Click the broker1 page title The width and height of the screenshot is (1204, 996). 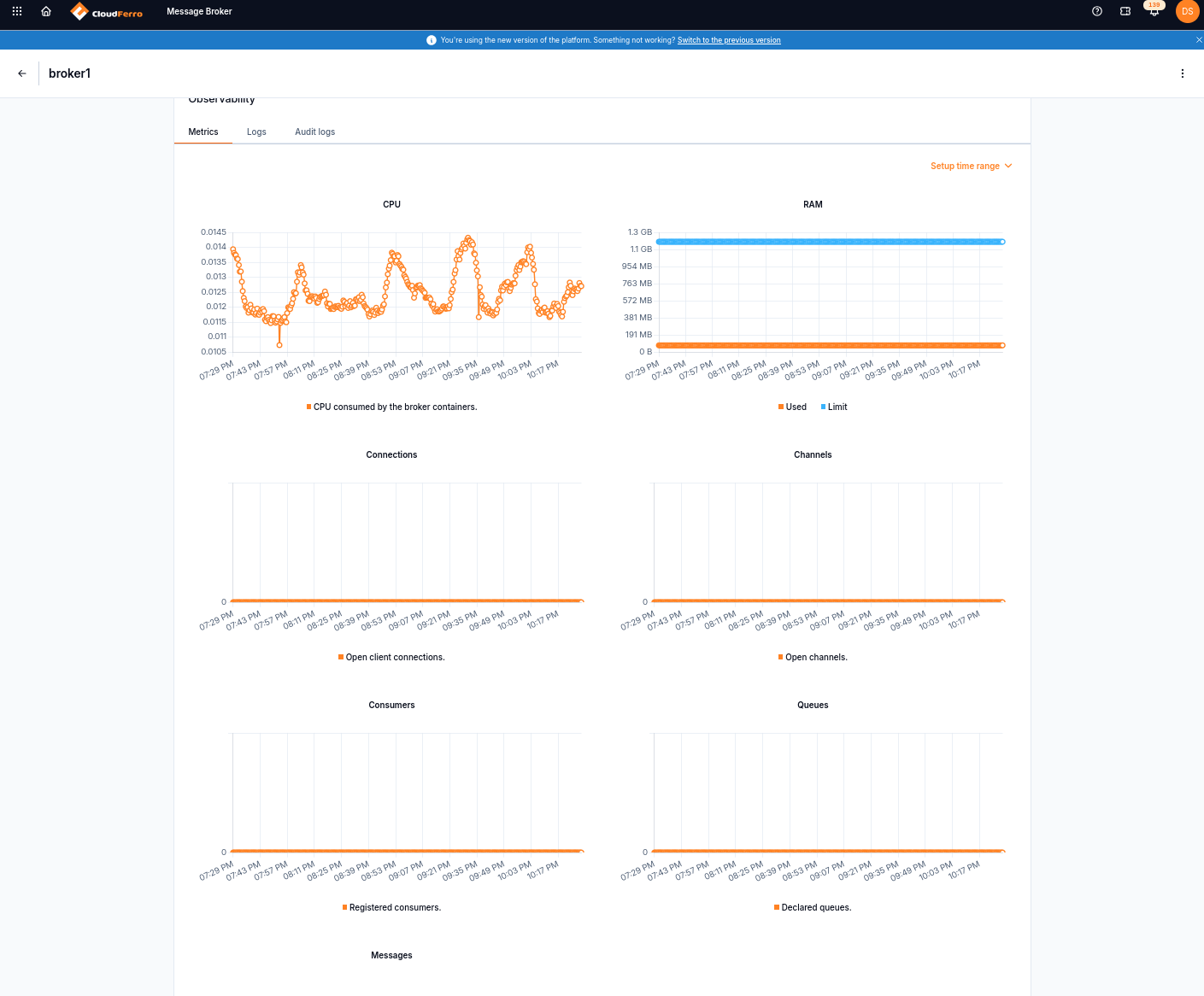tap(69, 73)
